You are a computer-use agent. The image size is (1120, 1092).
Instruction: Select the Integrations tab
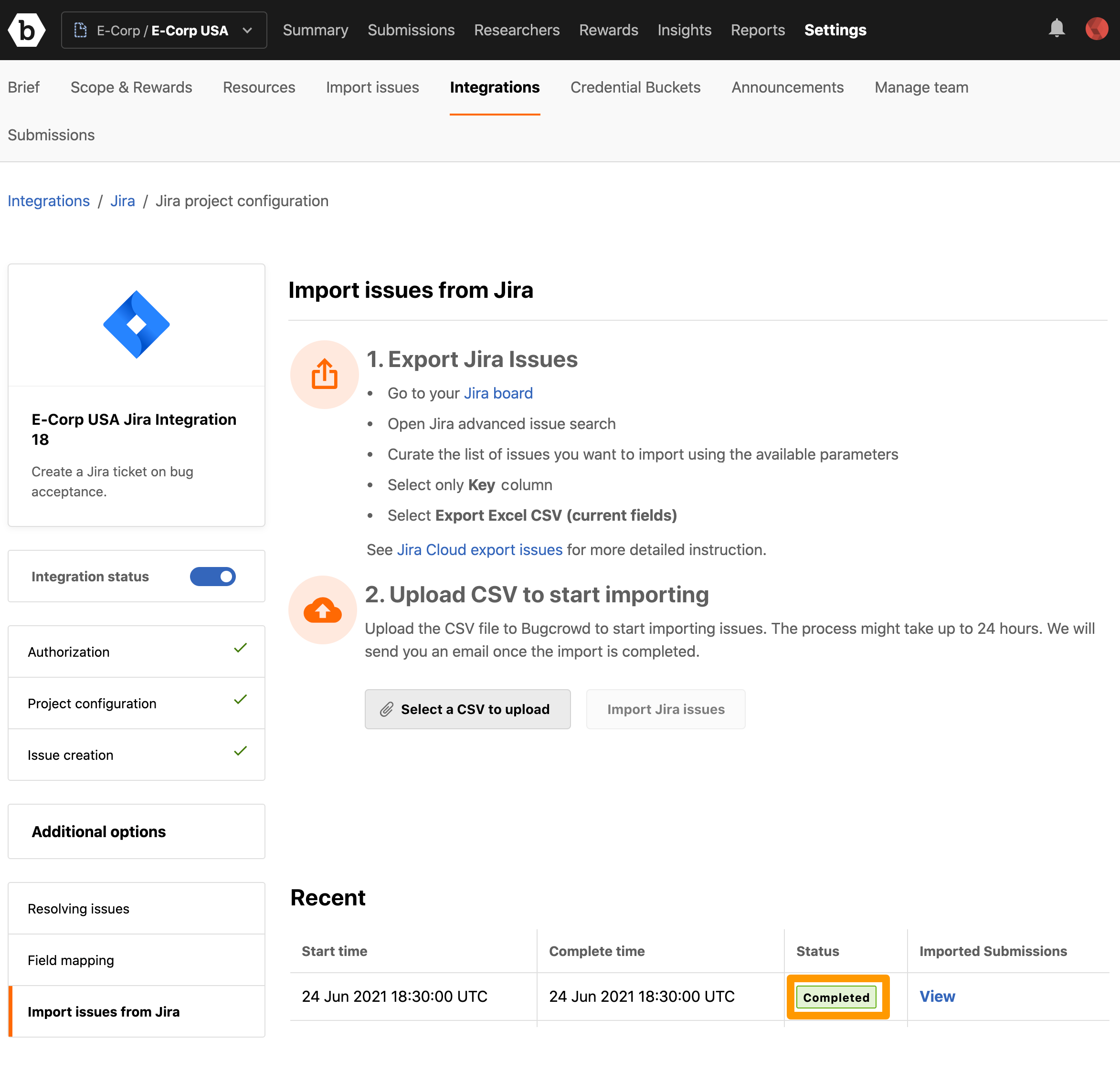(495, 87)
